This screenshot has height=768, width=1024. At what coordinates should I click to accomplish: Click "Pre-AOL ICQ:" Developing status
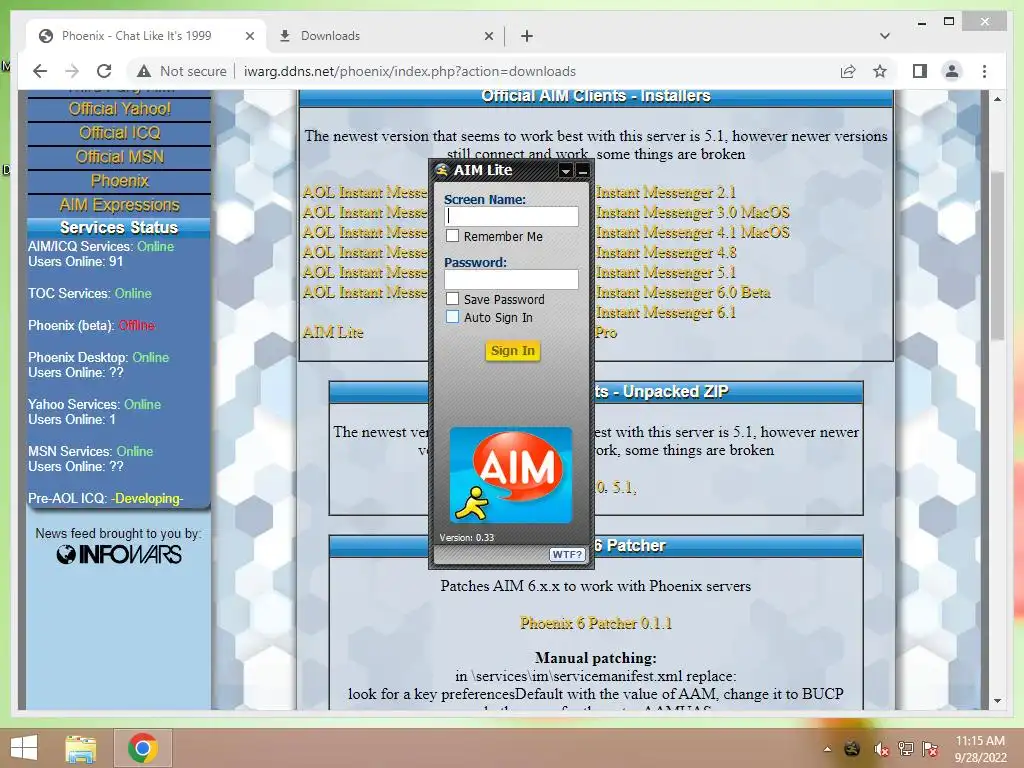[x=106, y=498]
